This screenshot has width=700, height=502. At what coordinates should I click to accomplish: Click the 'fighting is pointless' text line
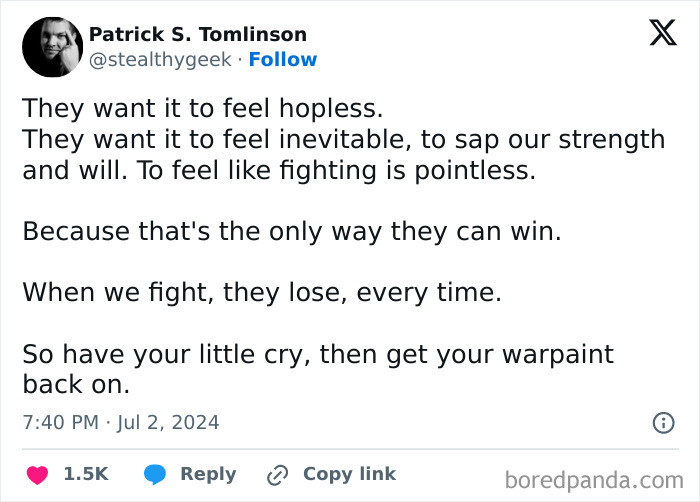(279, 171)
